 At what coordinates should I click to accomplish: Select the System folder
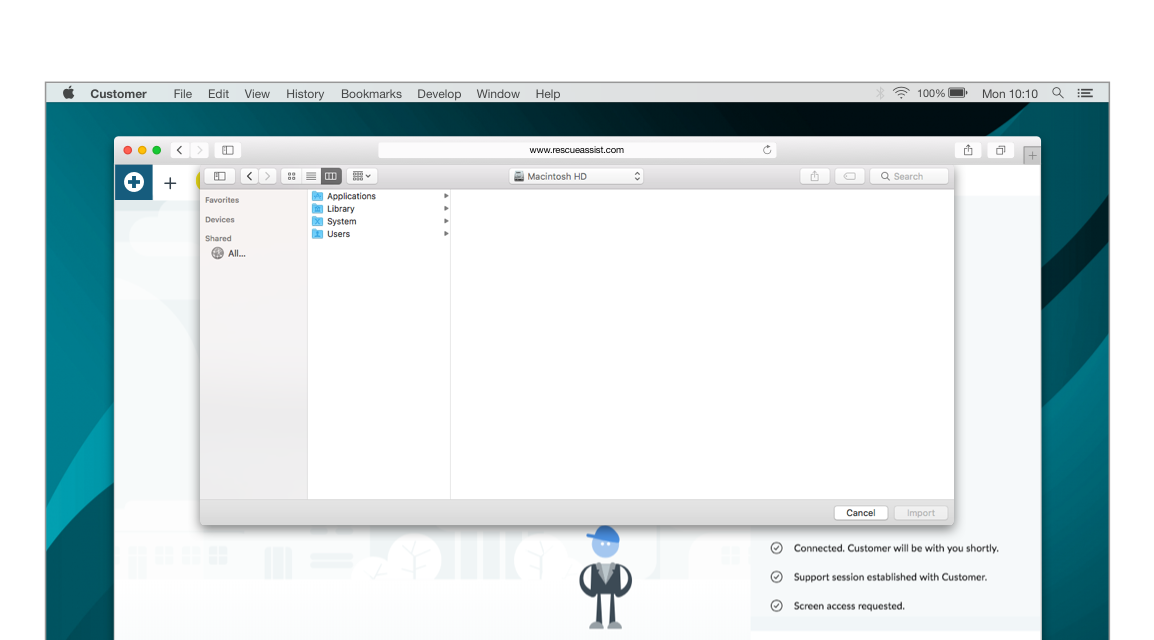coord(379,221)
